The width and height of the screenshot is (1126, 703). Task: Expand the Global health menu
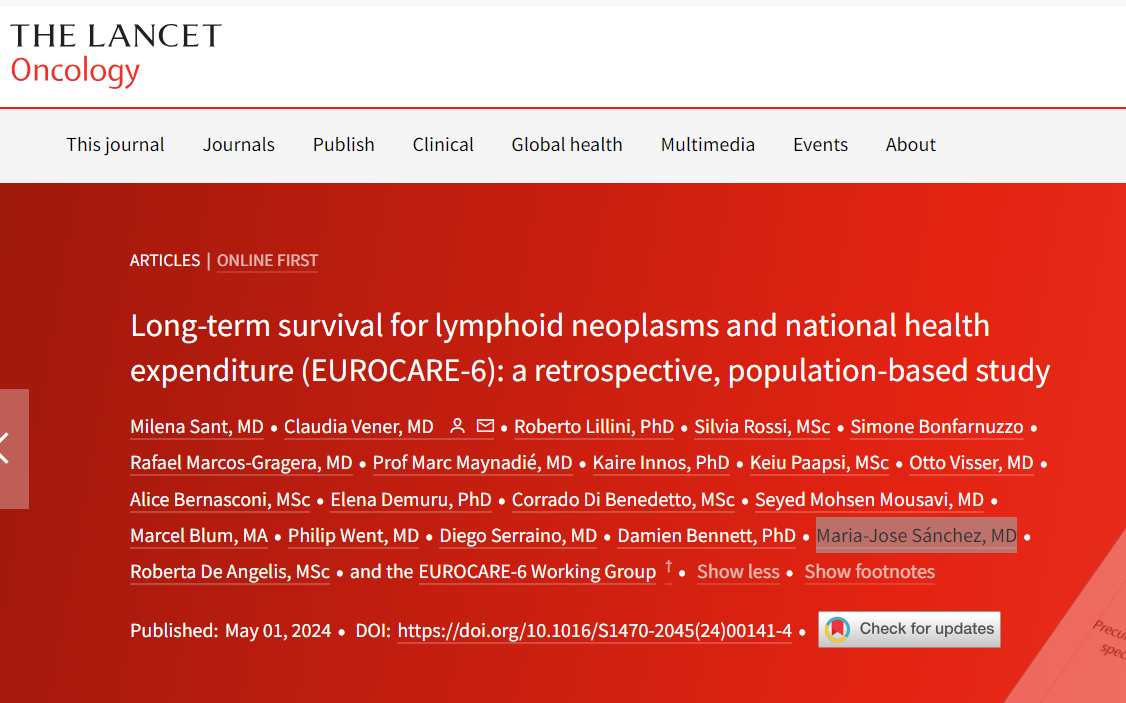coord(566,145)
